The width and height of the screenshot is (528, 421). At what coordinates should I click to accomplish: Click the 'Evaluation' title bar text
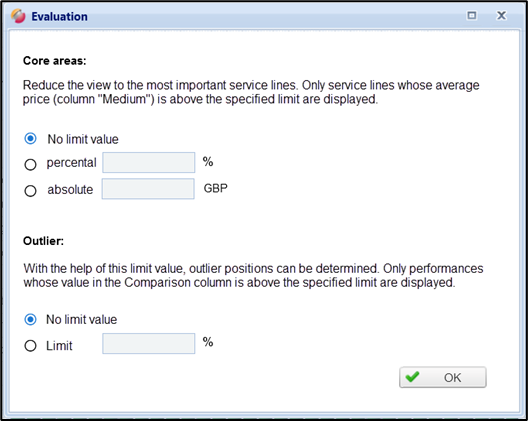coord(60,17)
